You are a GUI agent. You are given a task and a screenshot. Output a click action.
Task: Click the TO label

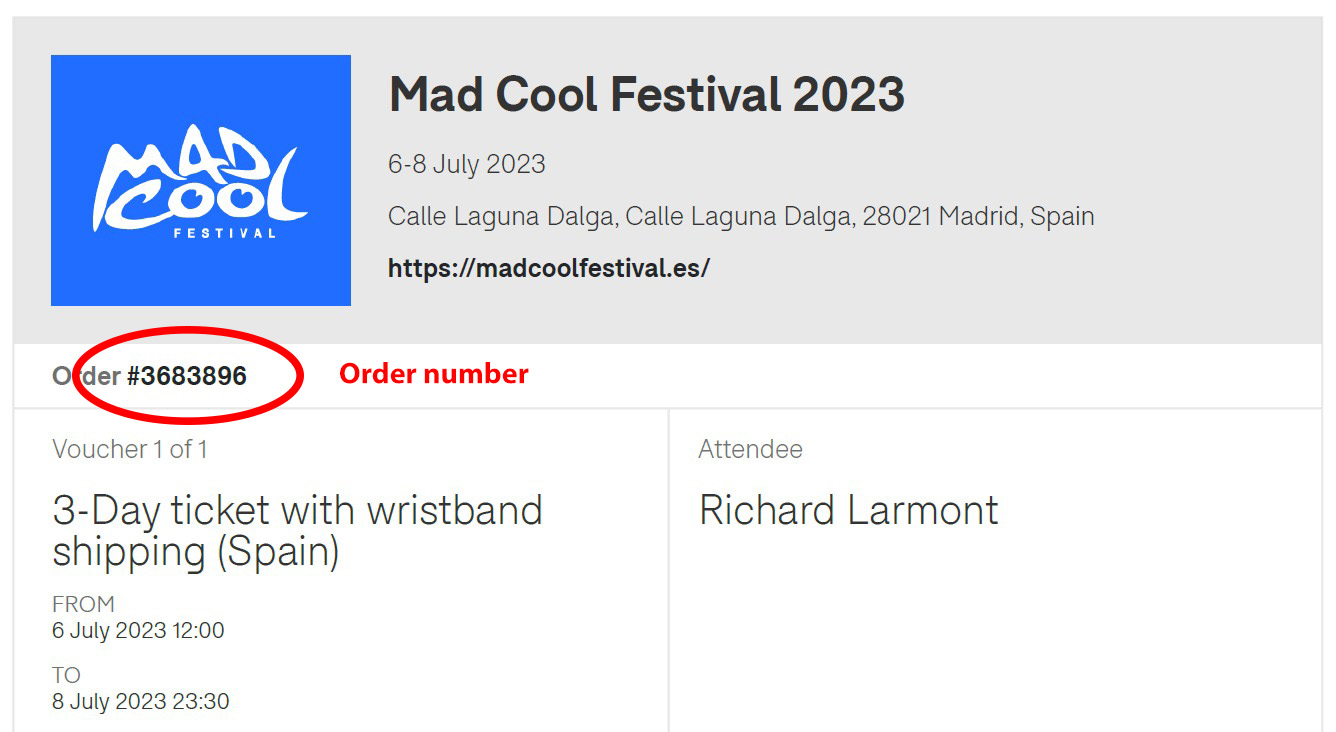(66, 675)
